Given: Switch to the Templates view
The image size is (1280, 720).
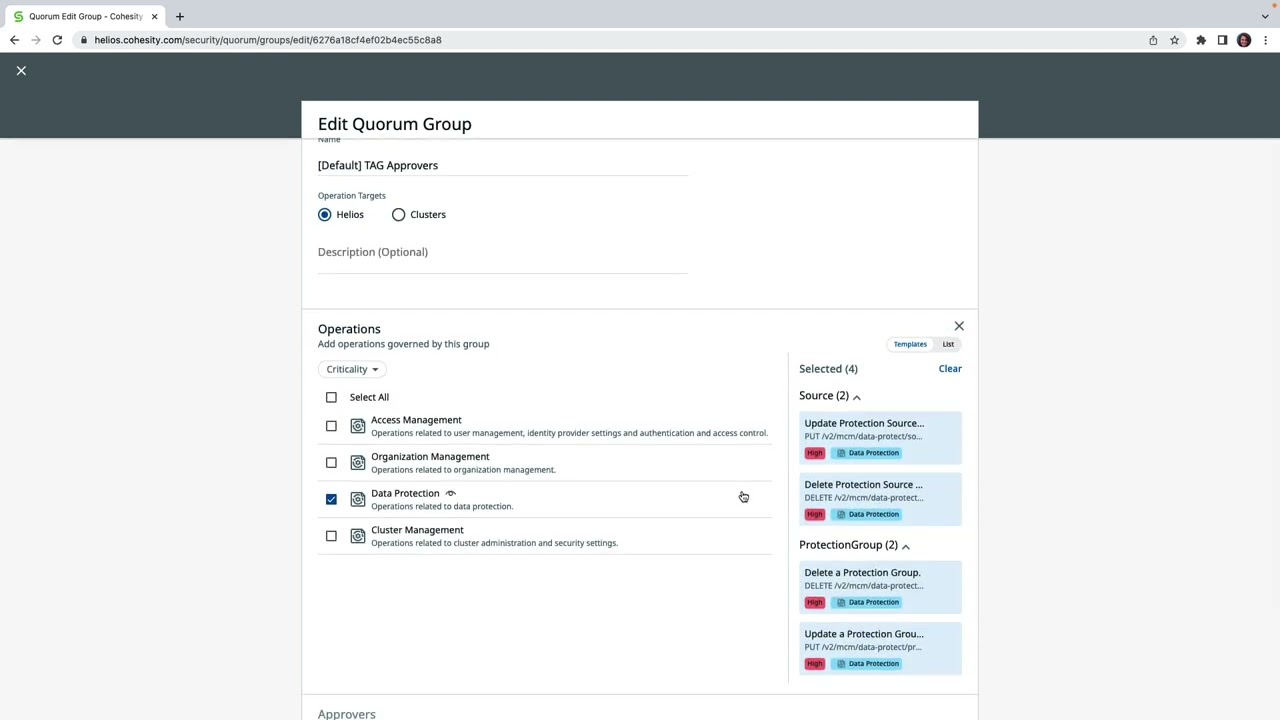Looking at the screenshot, I should click(x=910, y=344).
